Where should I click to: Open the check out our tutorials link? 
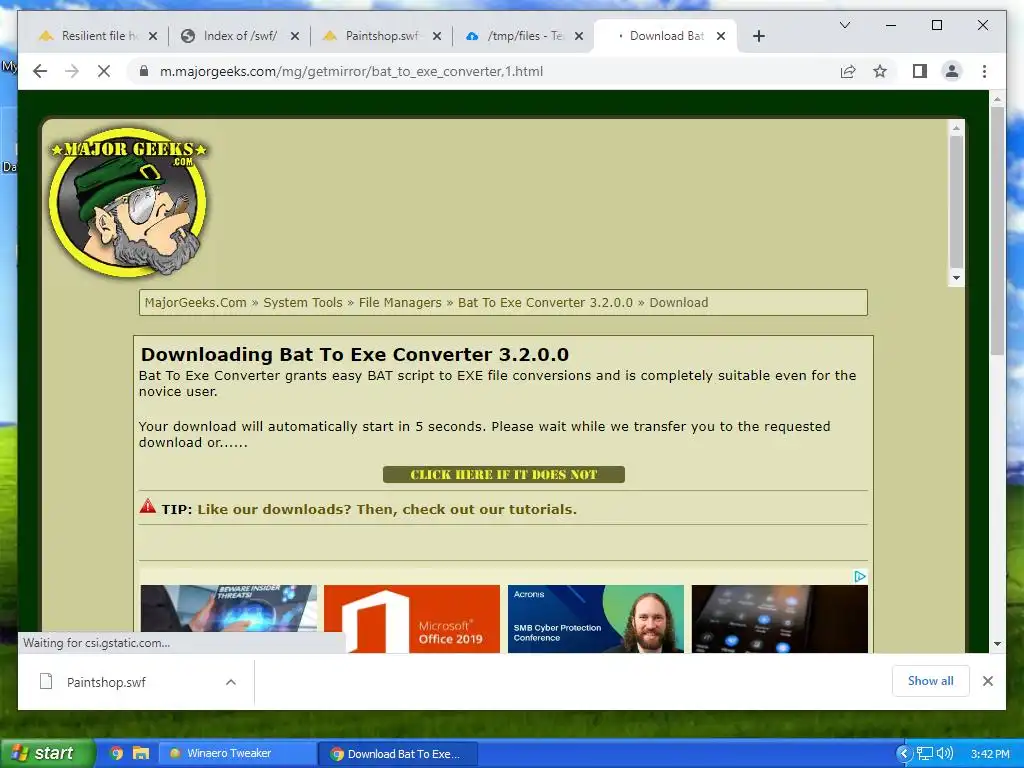click(x=387, y=509)
